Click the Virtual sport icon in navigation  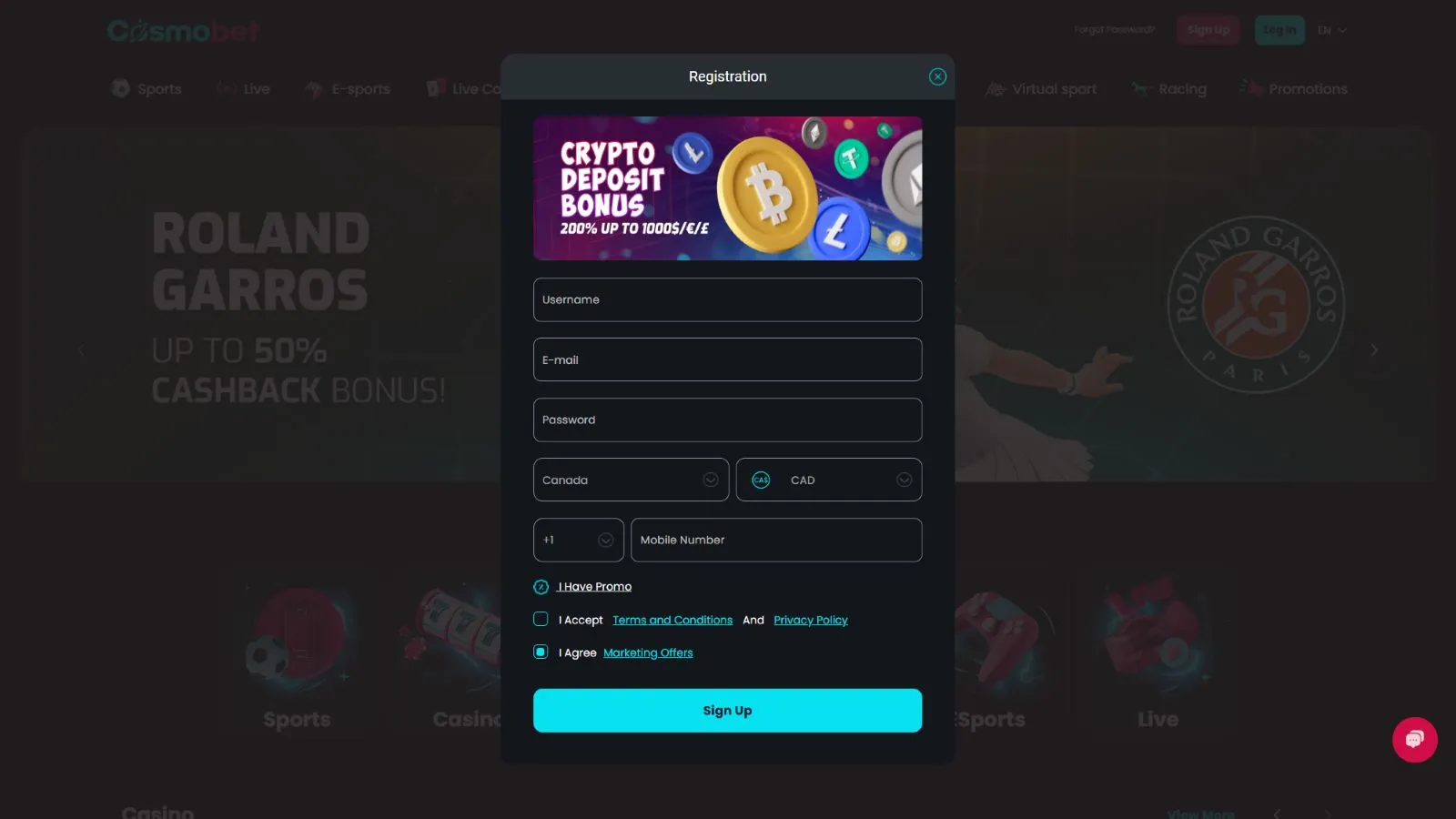(x=996, y=88)
